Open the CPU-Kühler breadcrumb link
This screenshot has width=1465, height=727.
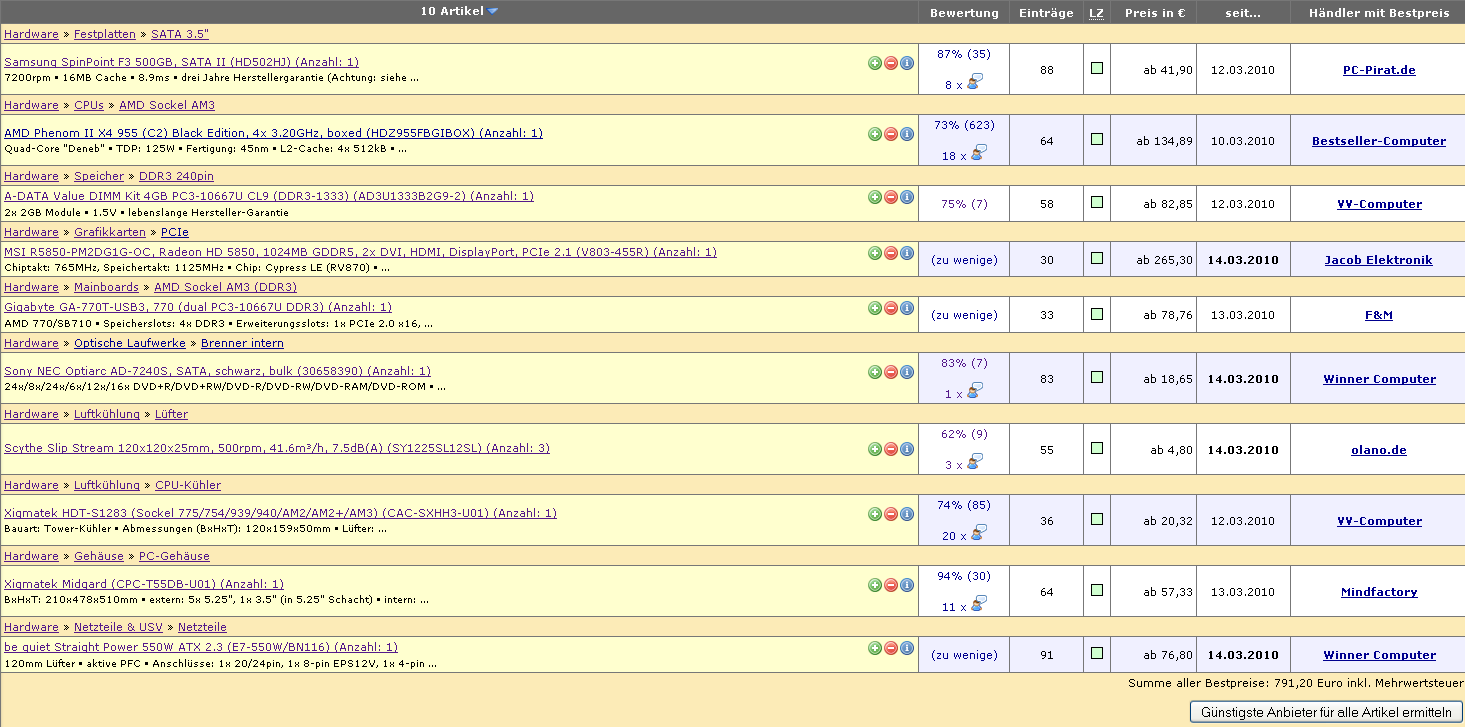[x=188, y=485]
